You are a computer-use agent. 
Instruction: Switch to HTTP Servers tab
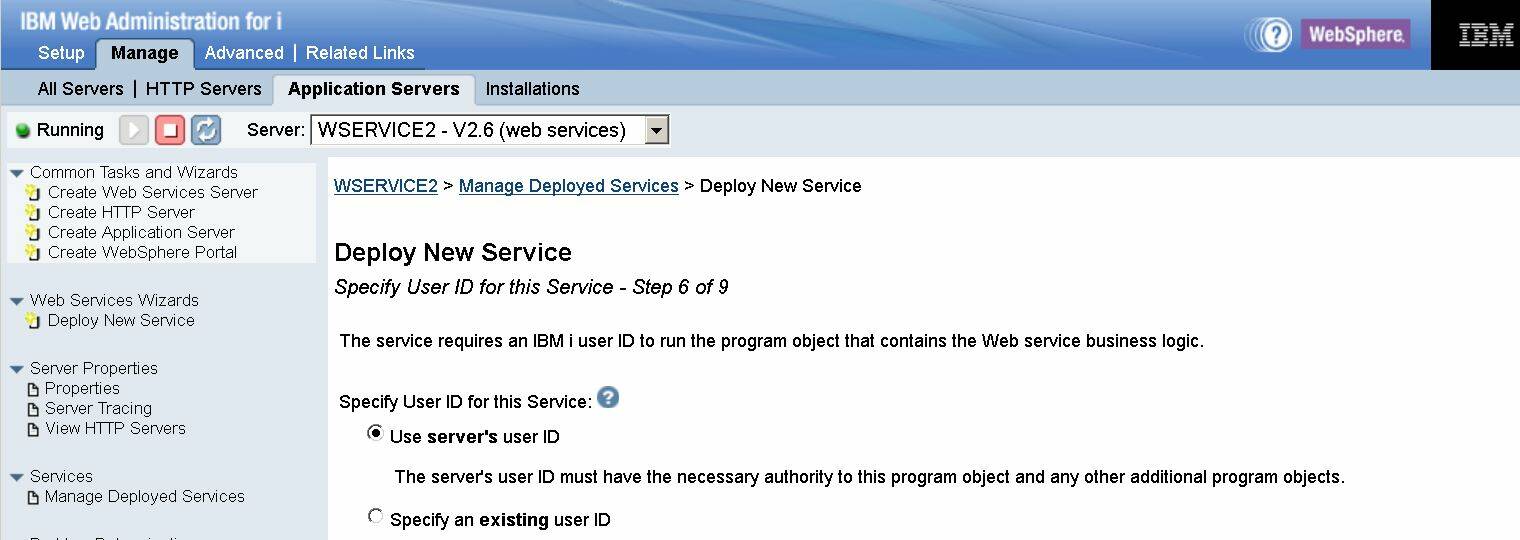pyautogui.click(x=204, y=89)
